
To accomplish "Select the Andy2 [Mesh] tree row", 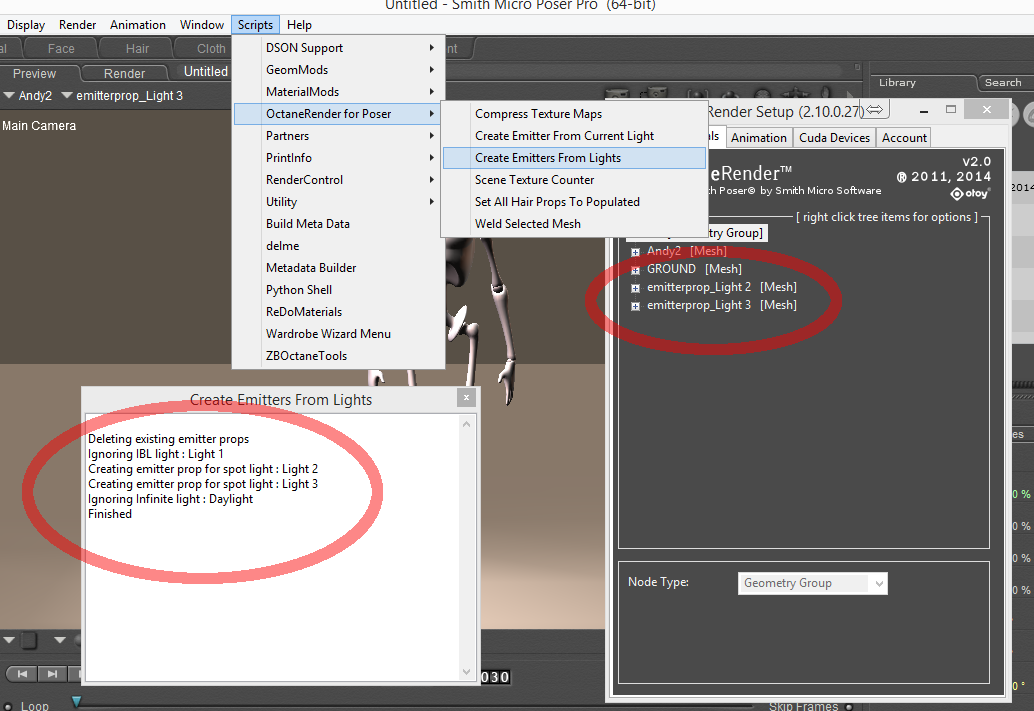I will pyautogui.click(x=686, y=251).
